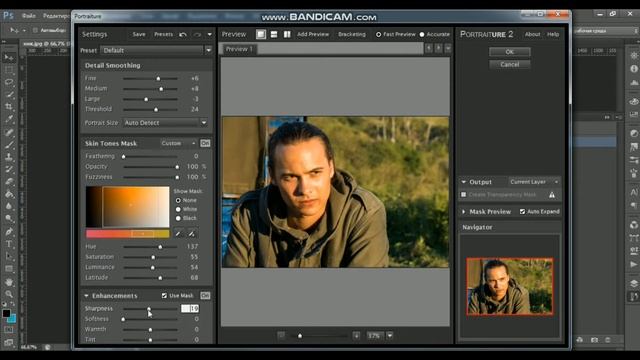Toggle the Use Mask checkbox
This screenshot has height=360, width=640.
point(164,296)
